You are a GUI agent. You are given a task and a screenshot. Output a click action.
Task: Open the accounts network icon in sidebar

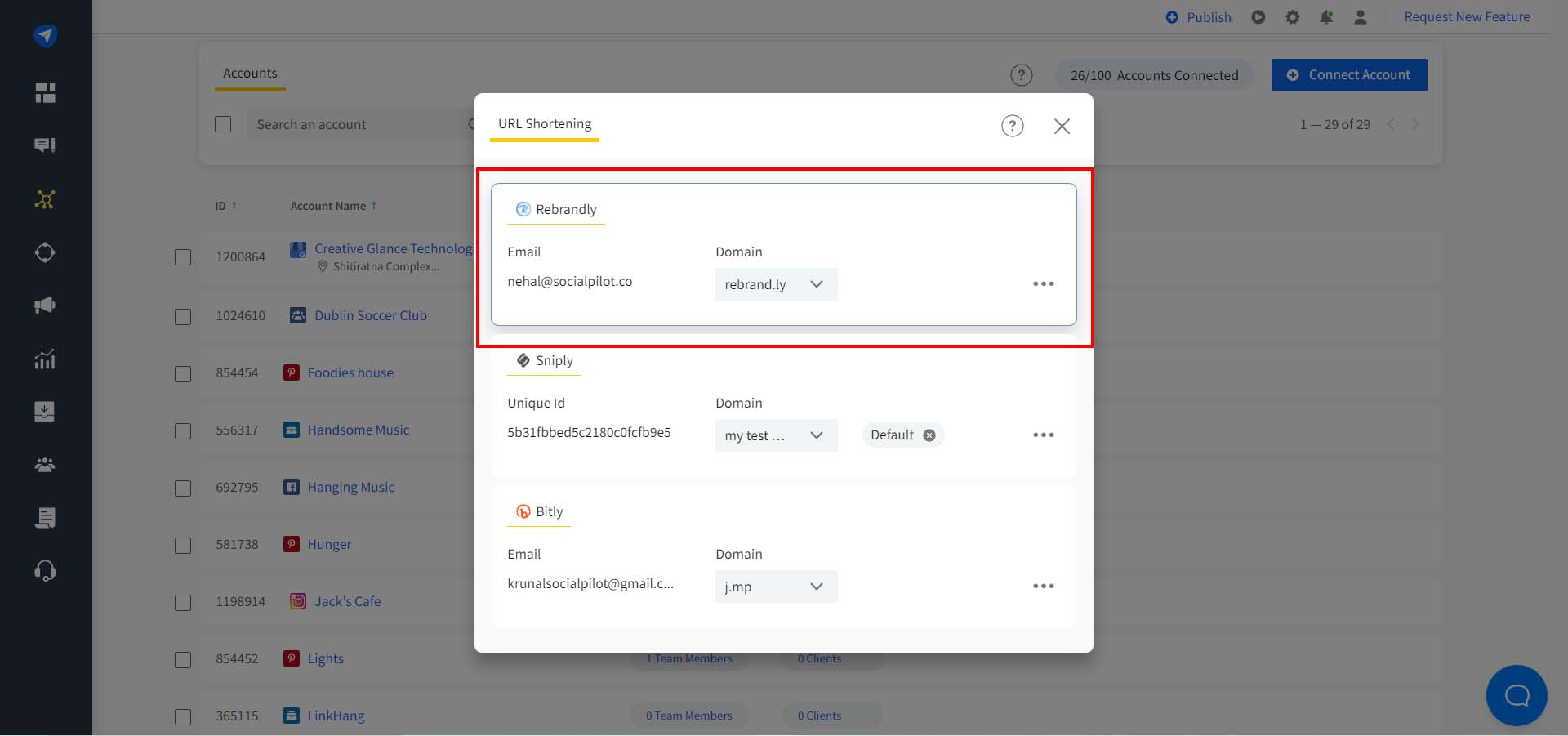pyautogui.click(x=45, y=199)
